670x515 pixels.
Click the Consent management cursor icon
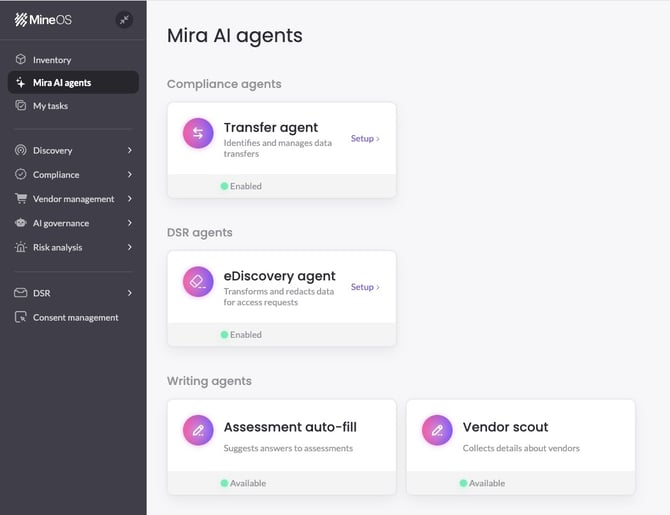[x=21, y=318]
